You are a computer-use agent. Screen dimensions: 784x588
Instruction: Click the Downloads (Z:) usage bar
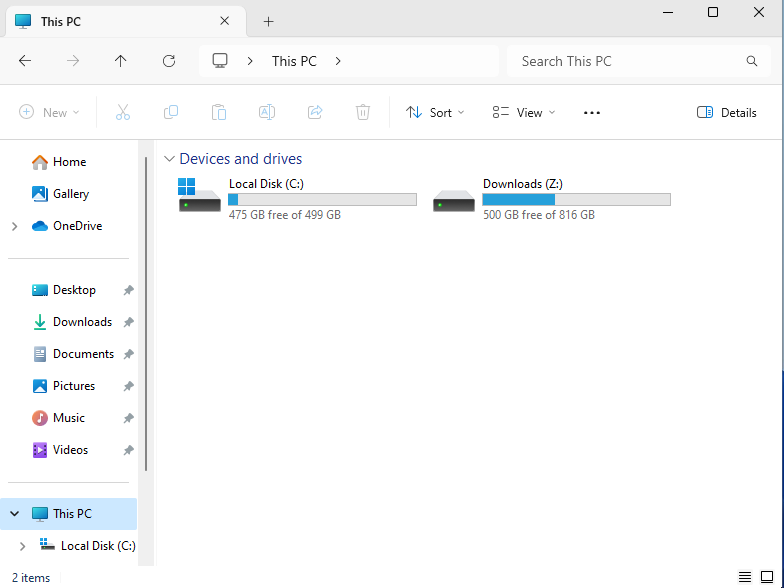(576, 200)
